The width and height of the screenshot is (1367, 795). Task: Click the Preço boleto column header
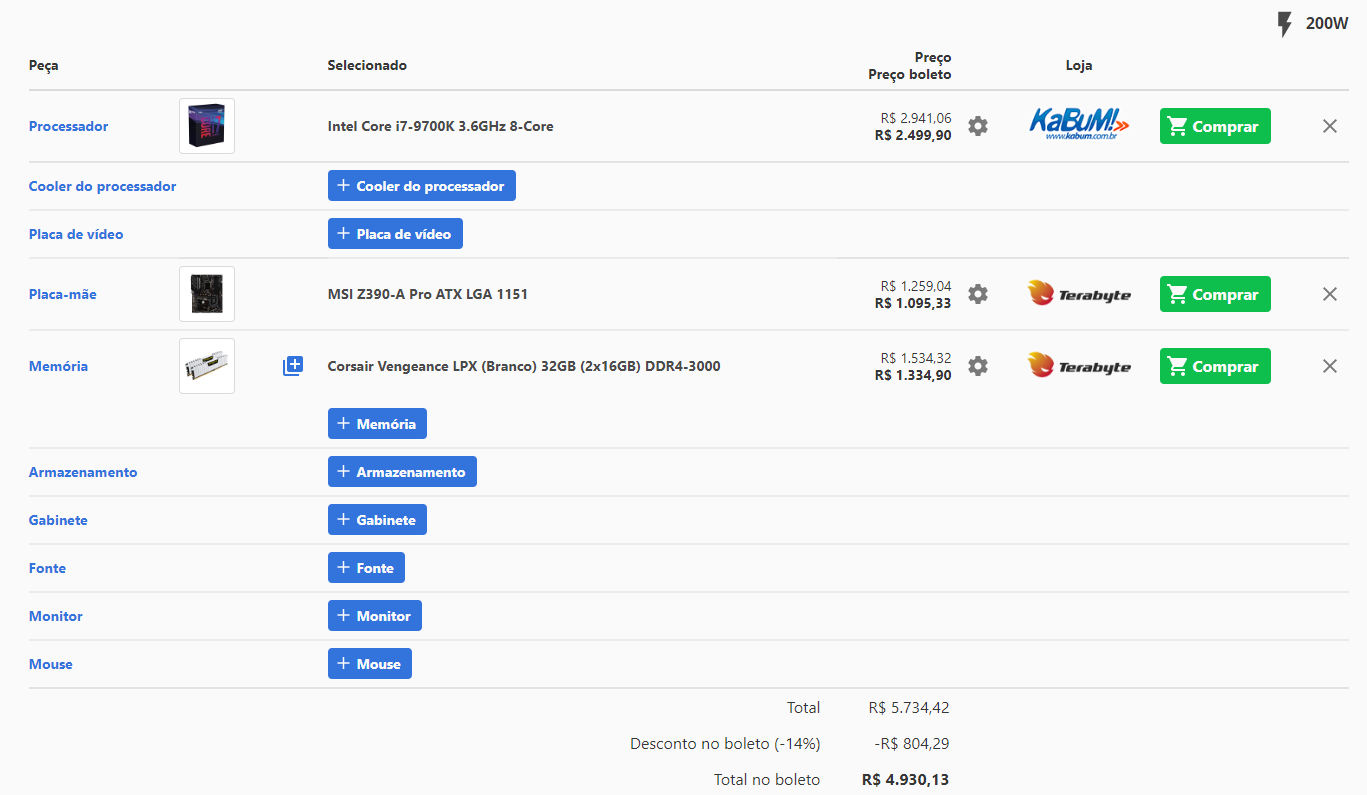pyautogui.click(x=910, y=74)
